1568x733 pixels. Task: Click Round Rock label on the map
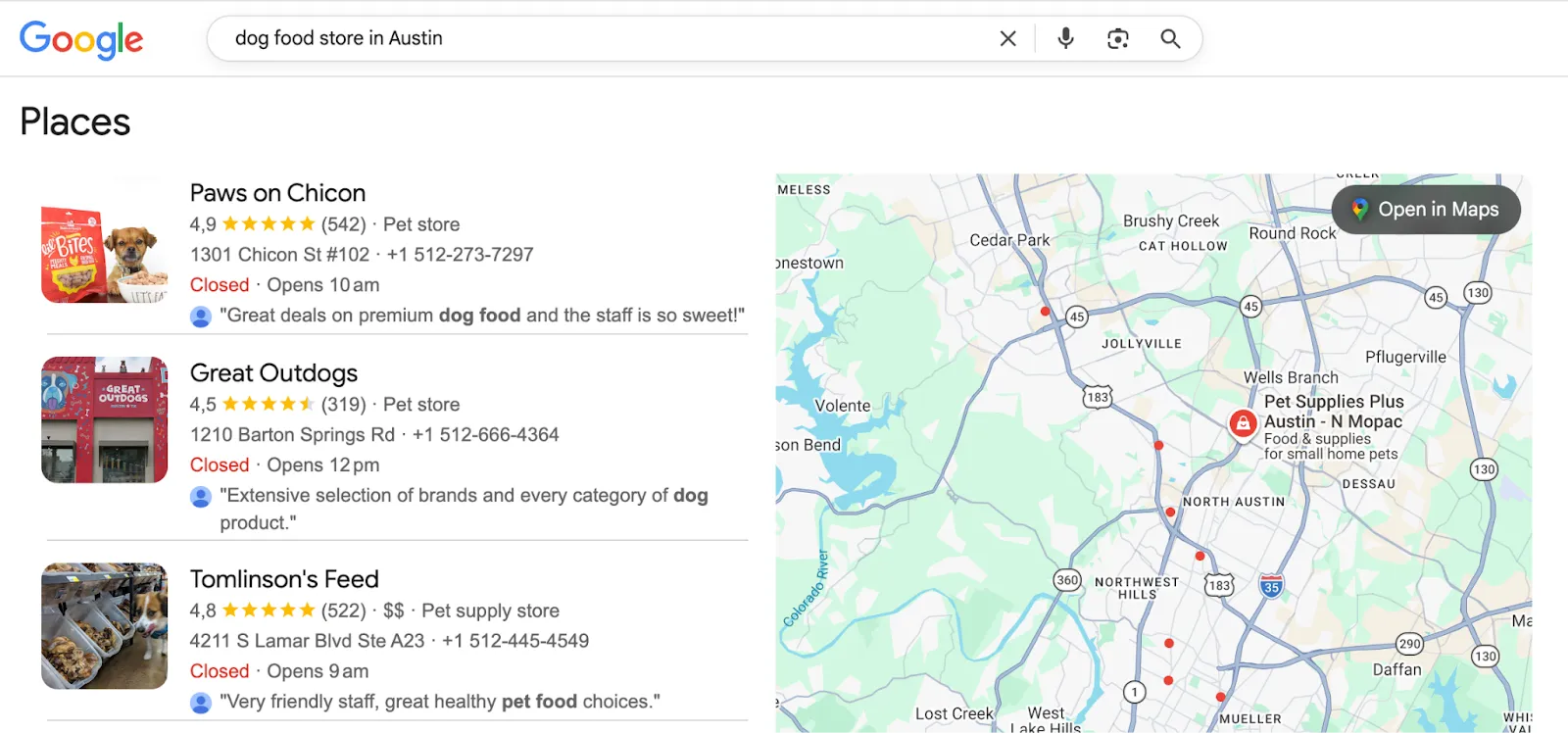click(x=1292, y=233)
